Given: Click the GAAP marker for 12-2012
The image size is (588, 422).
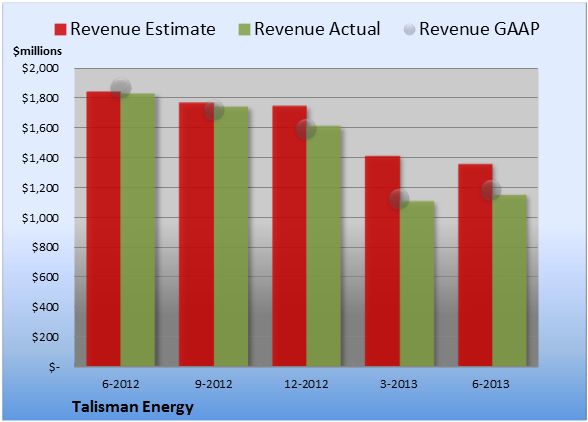Looking at the screenshot, I should pyautogui.click(x=306, y=129).
